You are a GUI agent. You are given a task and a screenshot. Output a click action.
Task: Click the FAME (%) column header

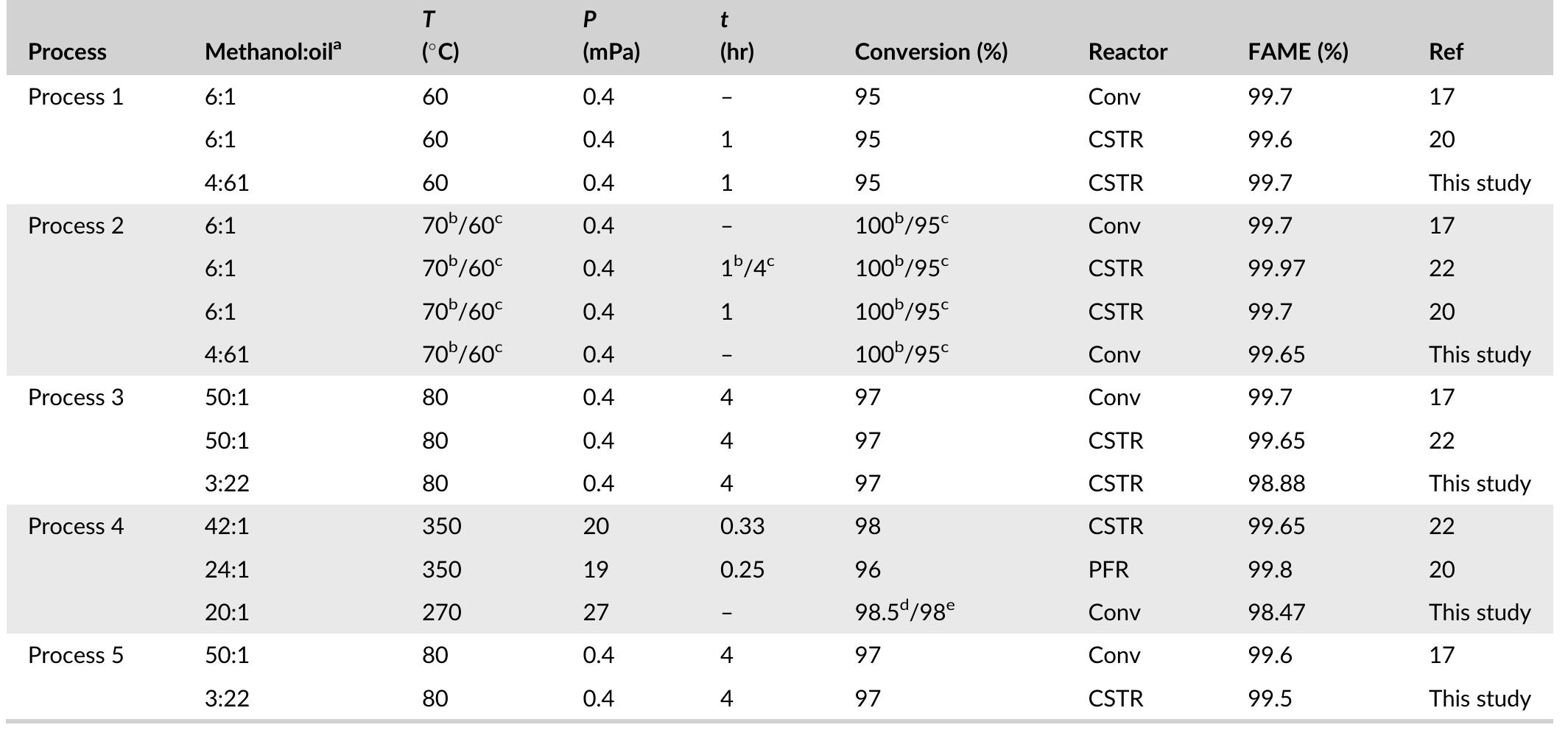pyautogui.click(x=1298, y=52)
